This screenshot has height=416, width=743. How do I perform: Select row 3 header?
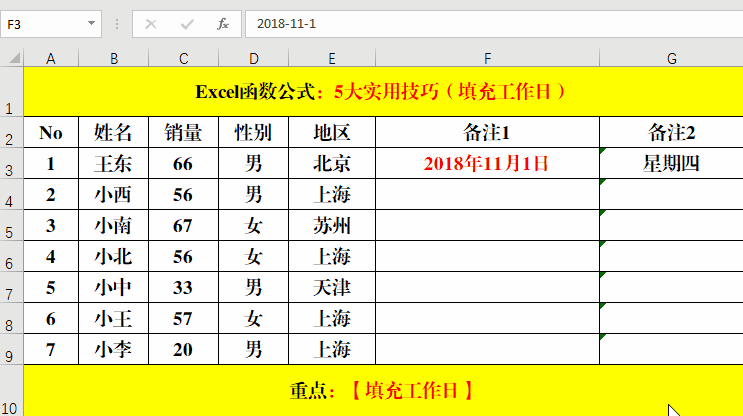[12, 163]
